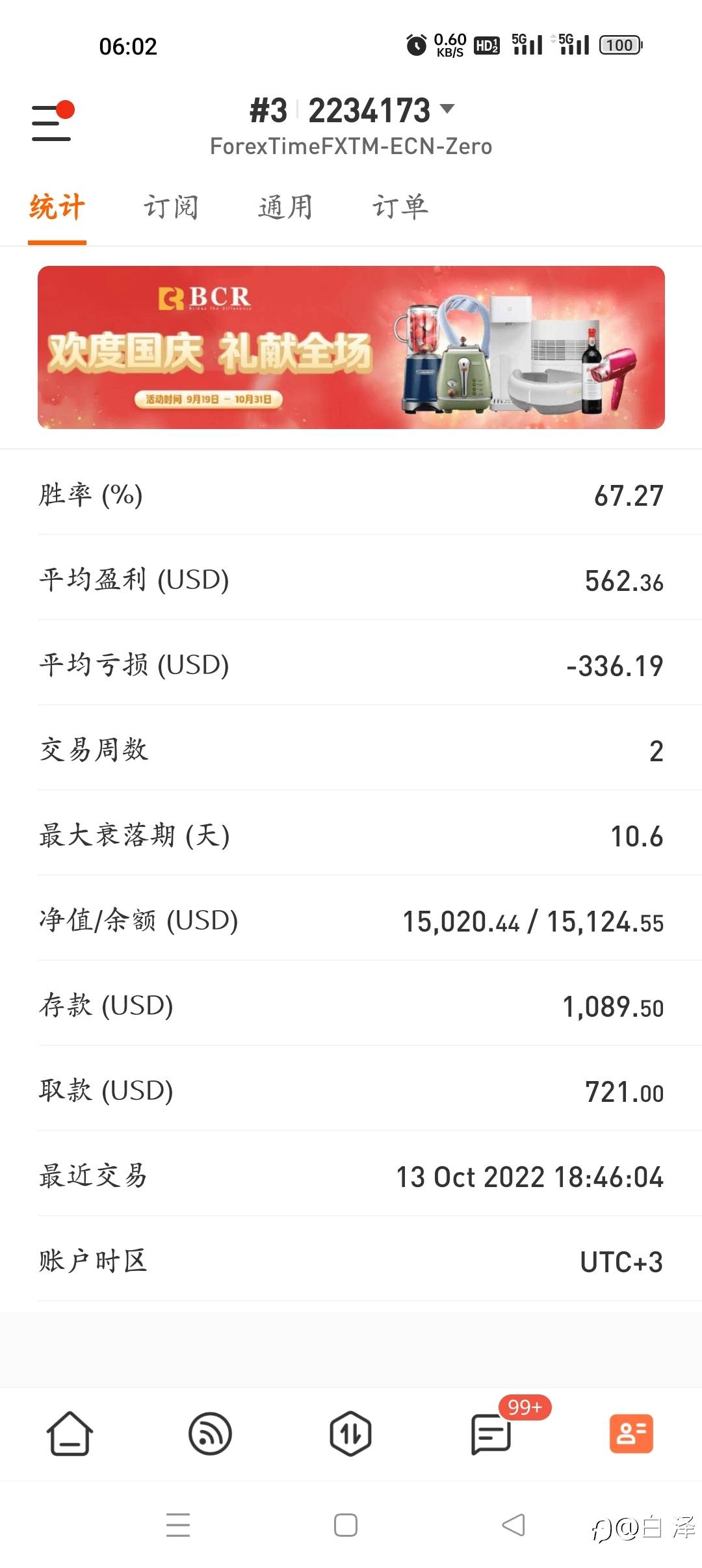The height and width of the screenshot is (1568, 702).
Task: Expand the account dropdown arrow beside 2234173
Action: [447, 109]
